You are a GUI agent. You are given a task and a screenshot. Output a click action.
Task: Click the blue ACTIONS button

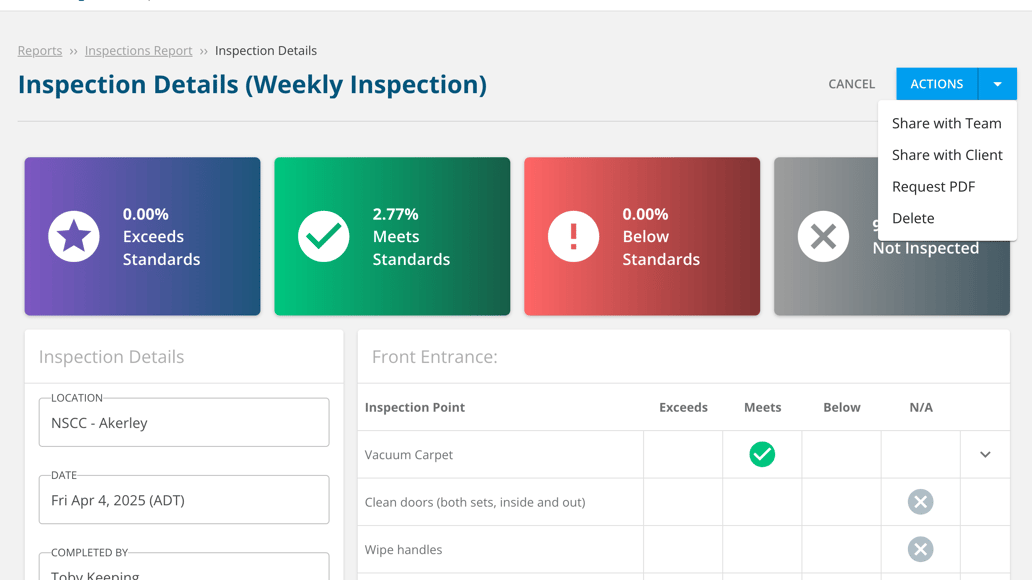936,84
